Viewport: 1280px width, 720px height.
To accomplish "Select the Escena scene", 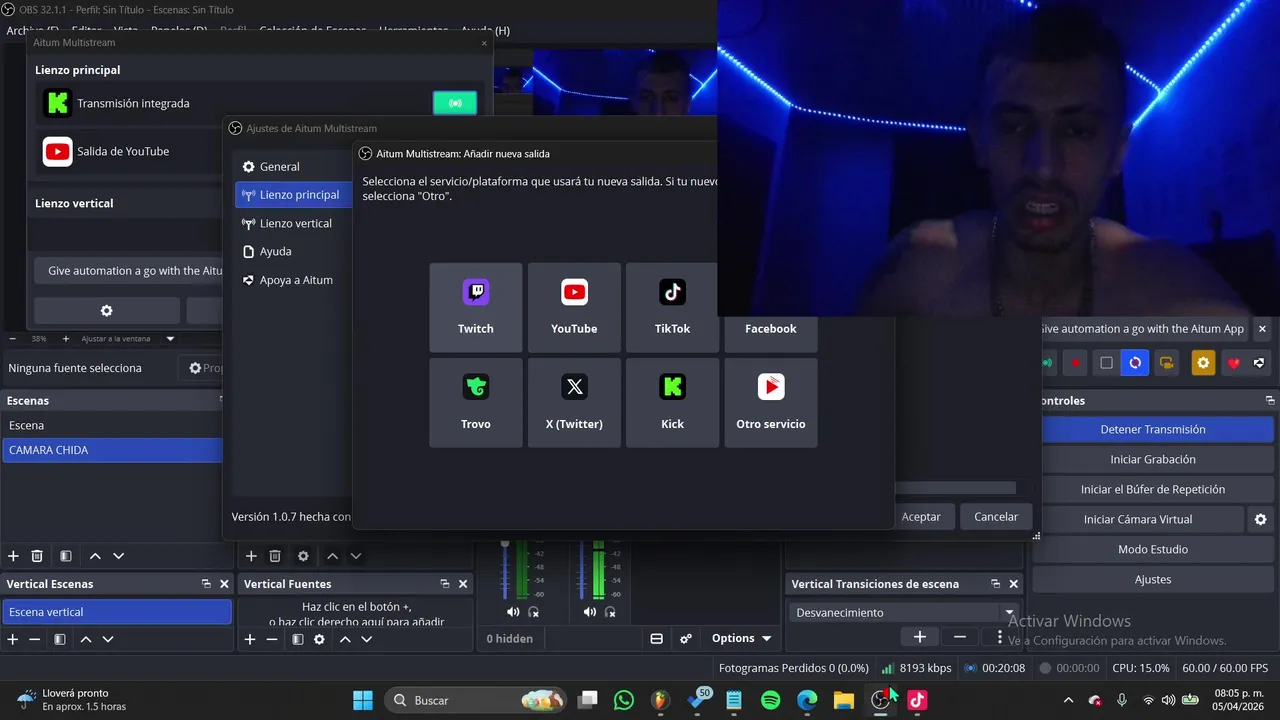I will click(x=112, y=425).
